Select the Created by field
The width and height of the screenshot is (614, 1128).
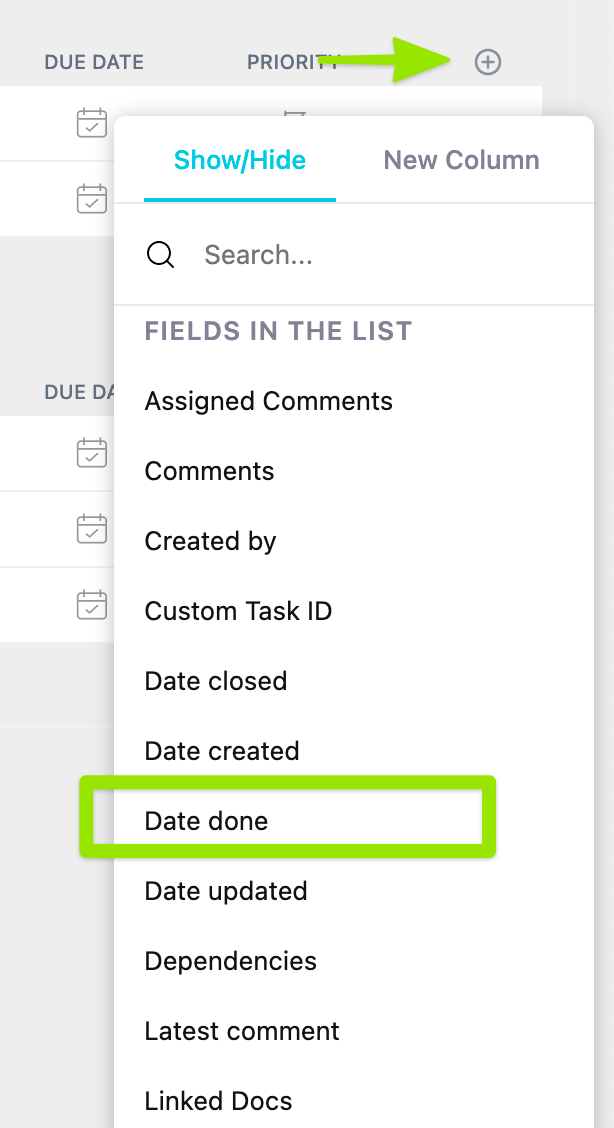pos(210,540)
